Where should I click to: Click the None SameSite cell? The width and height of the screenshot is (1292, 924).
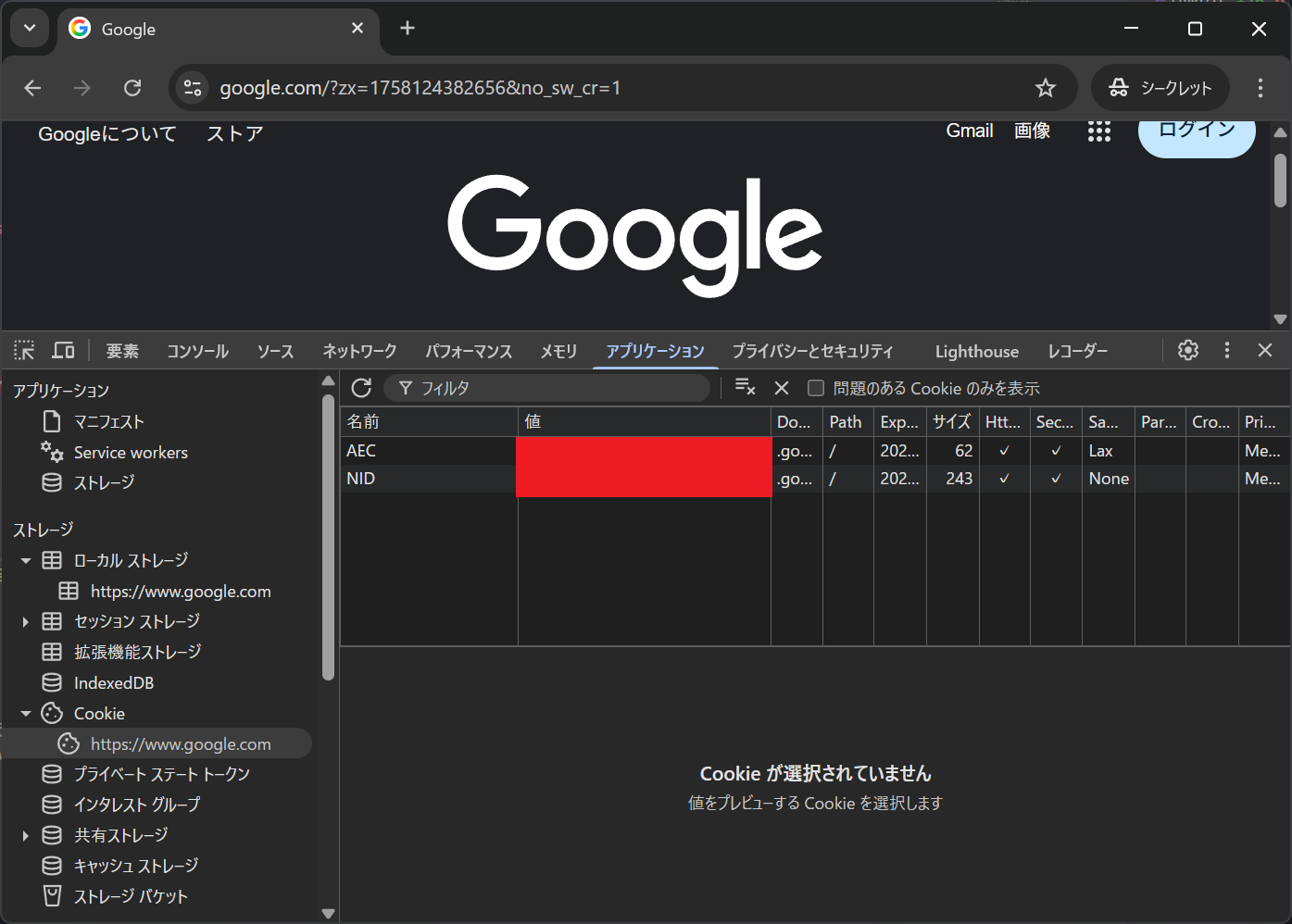point(1109,479)
